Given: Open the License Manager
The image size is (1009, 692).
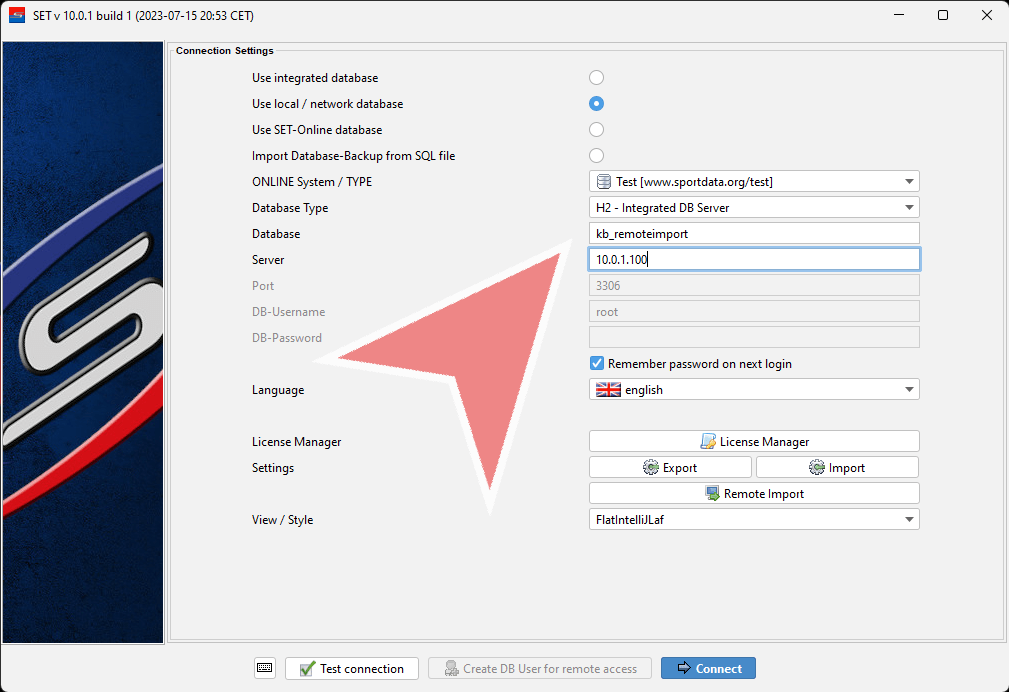Looking at the screenshot, I should [754, 441].
